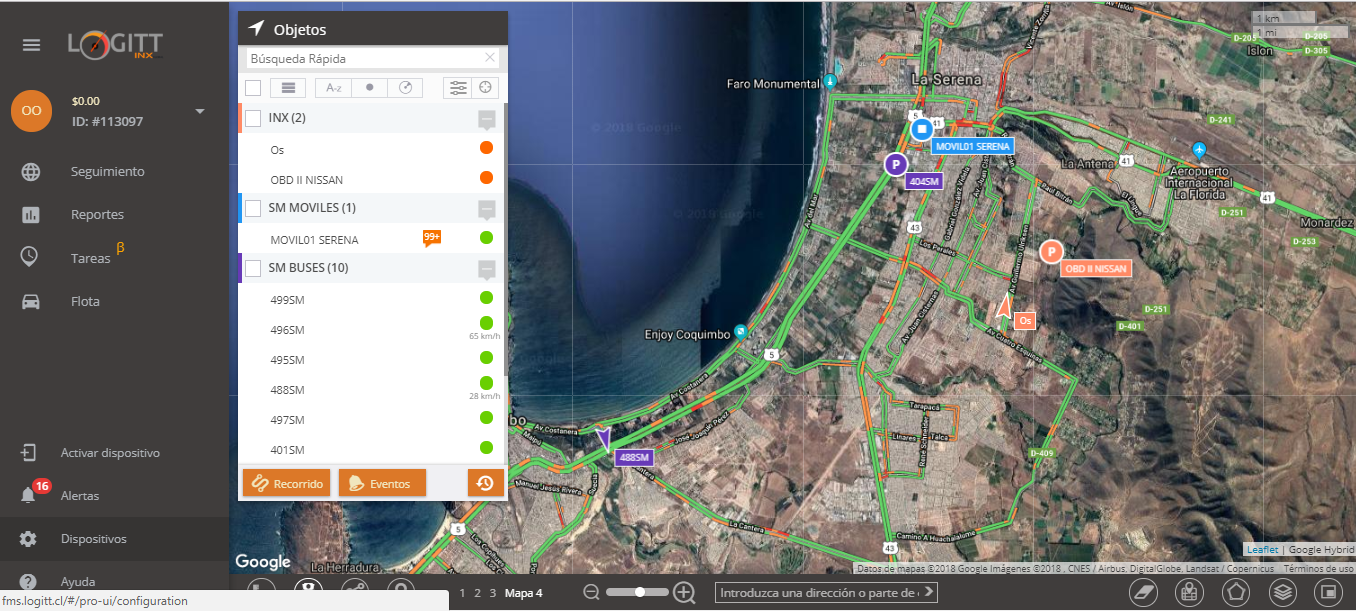Viewport: 1356px width, 611px height.
Task: Submit address search with arrow
Action: point(929,592)
